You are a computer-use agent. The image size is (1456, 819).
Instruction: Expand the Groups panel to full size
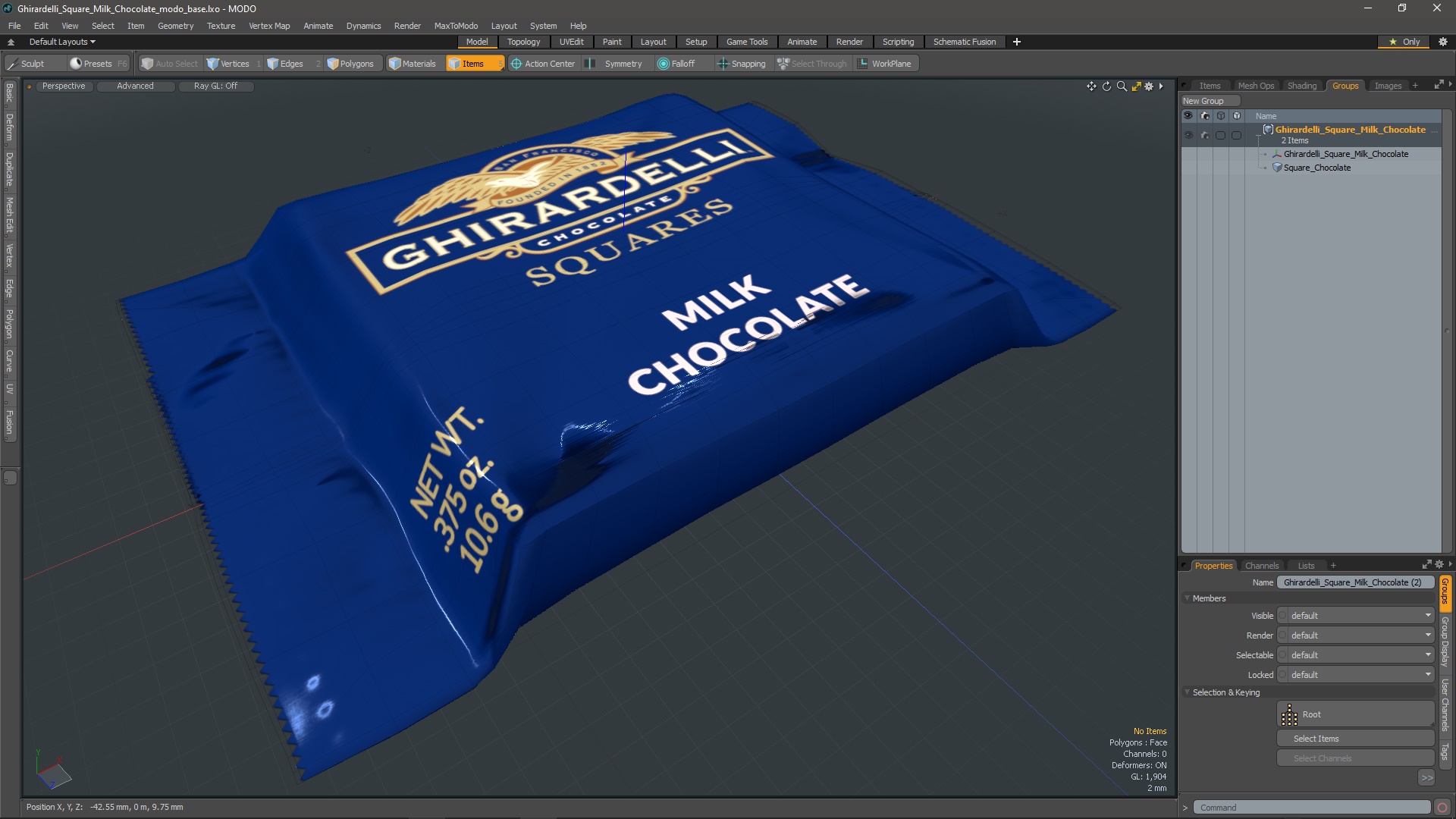[x=1439, y=85]
